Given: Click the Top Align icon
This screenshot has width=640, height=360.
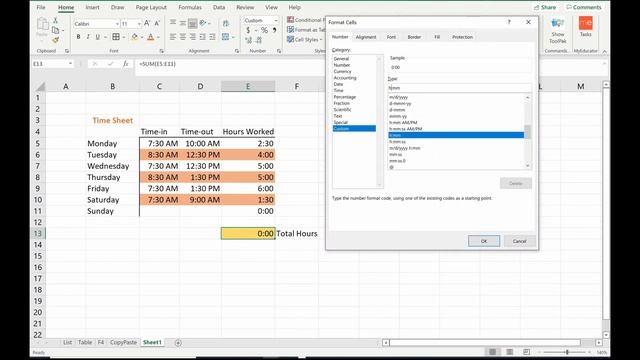Looking at the screenshot, I should pos(173,23).
